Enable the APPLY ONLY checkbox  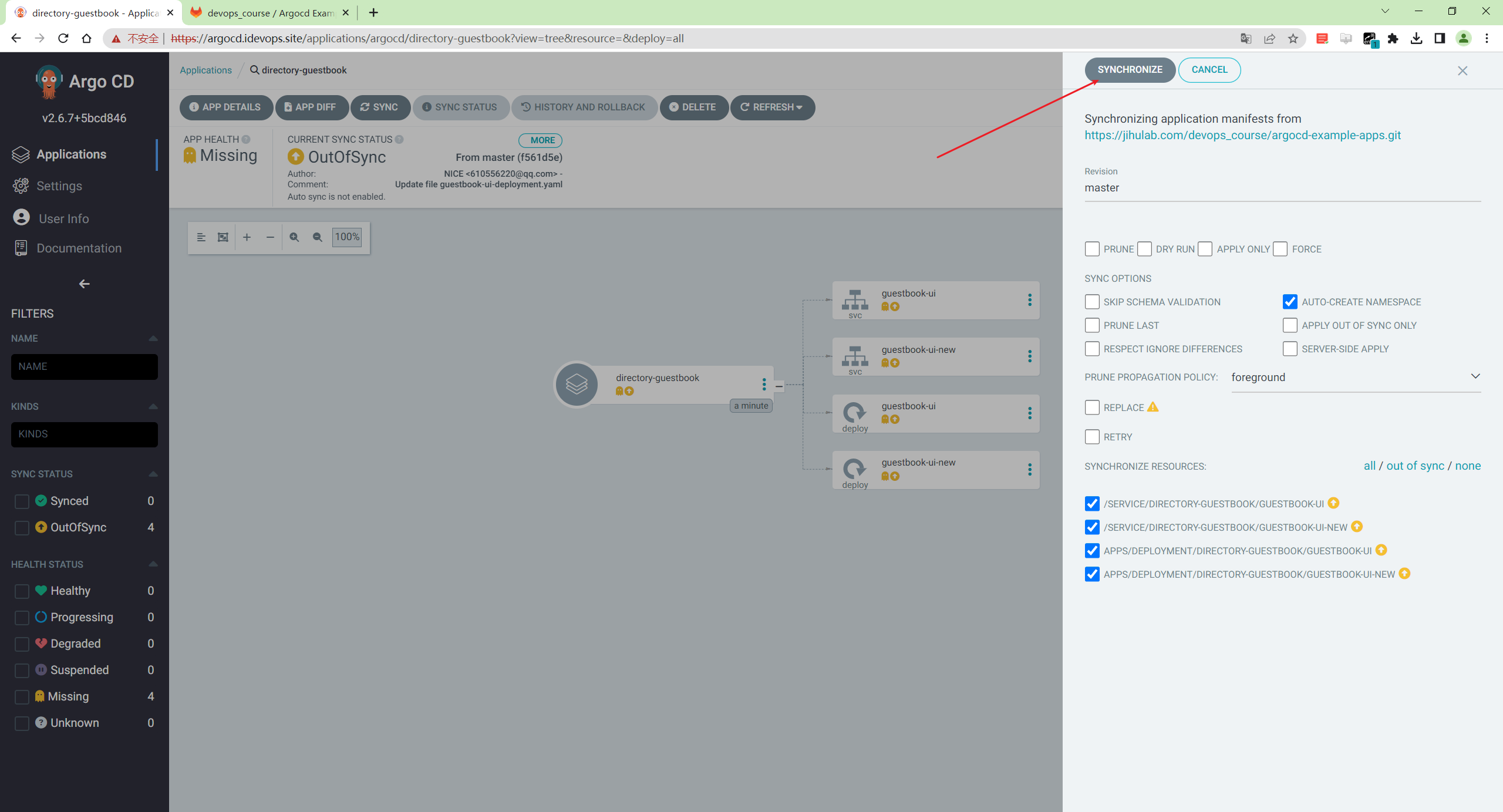[x=1205, y=249]
